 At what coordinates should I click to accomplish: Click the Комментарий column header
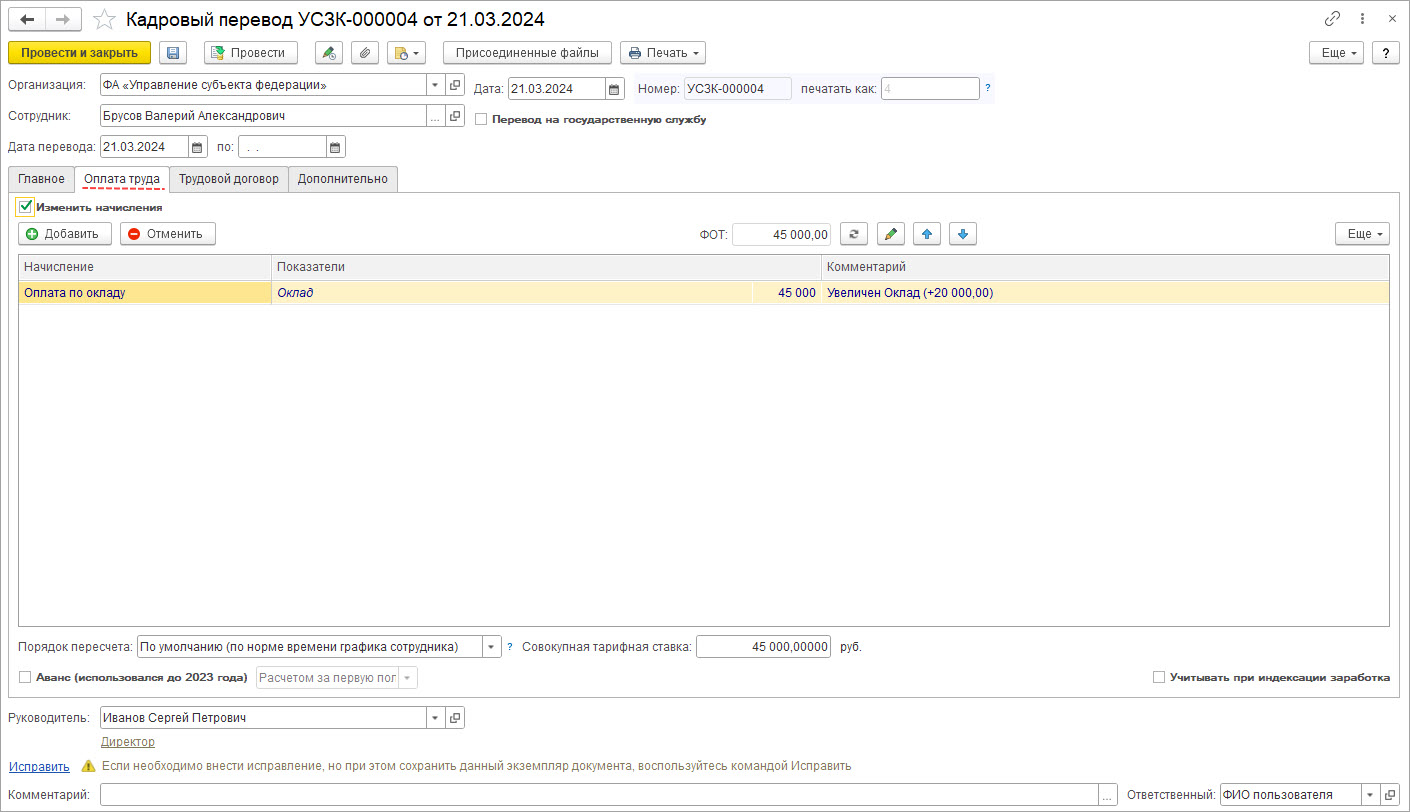tap(1105, 267)
